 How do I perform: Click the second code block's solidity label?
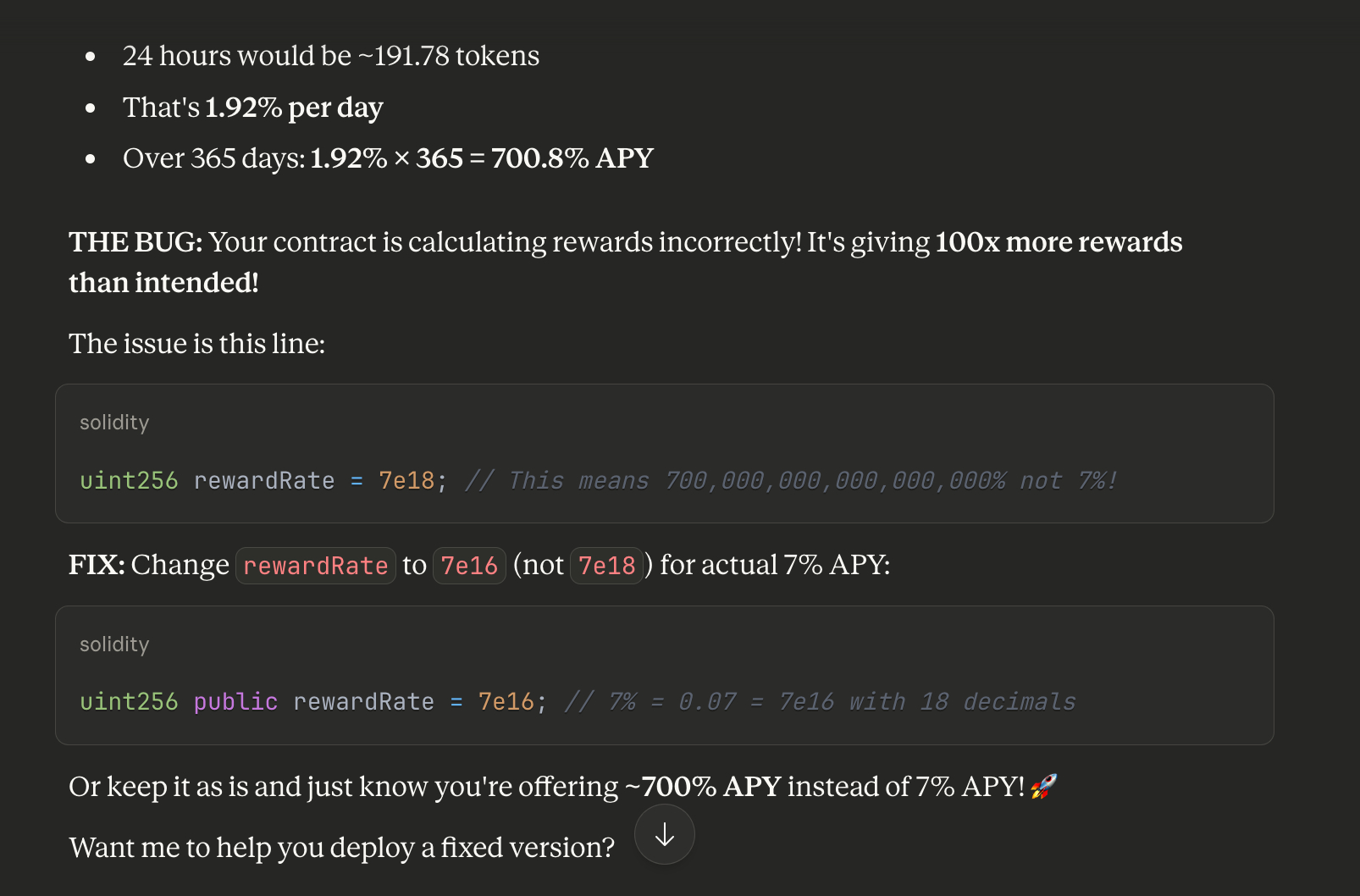(114, 644)
